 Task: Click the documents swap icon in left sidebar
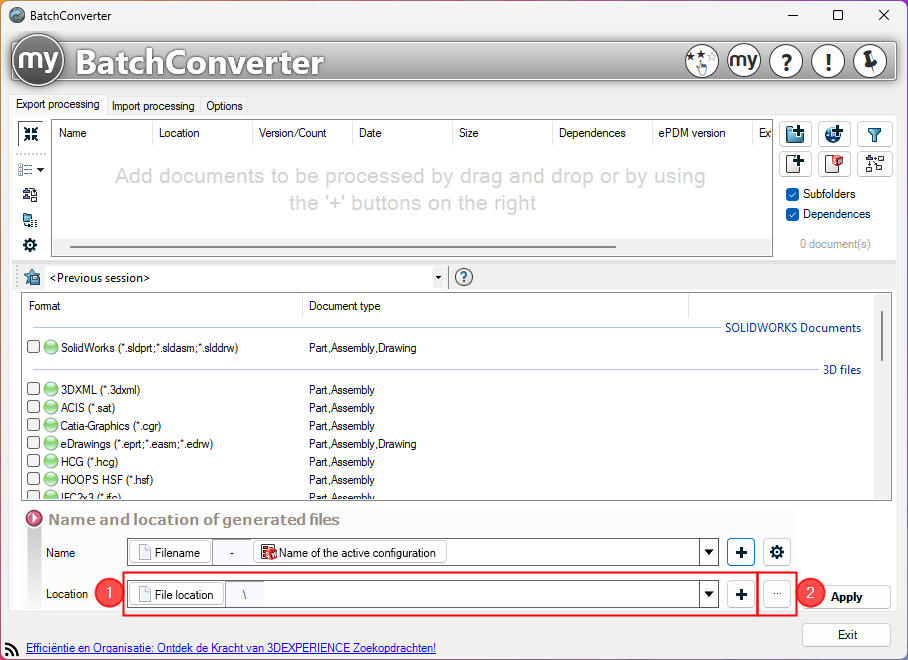[x=30, y=195]
